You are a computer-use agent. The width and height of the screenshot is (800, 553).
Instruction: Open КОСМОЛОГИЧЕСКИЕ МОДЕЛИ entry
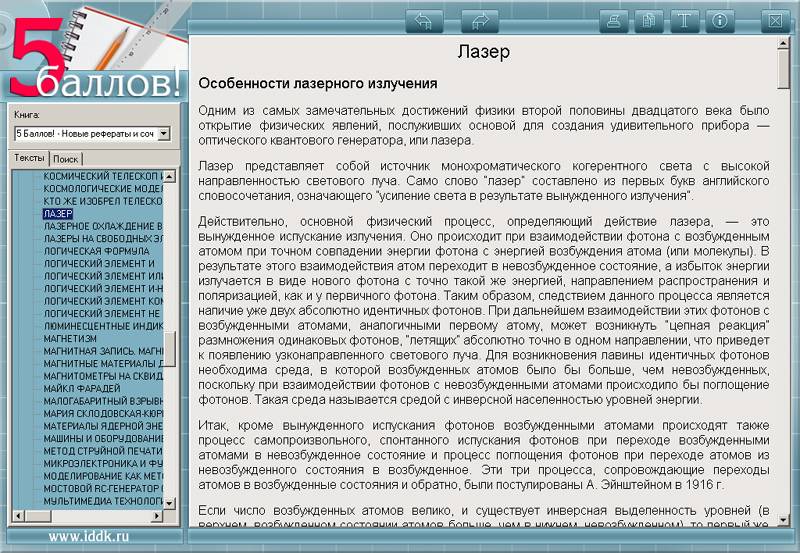(103, 189)
